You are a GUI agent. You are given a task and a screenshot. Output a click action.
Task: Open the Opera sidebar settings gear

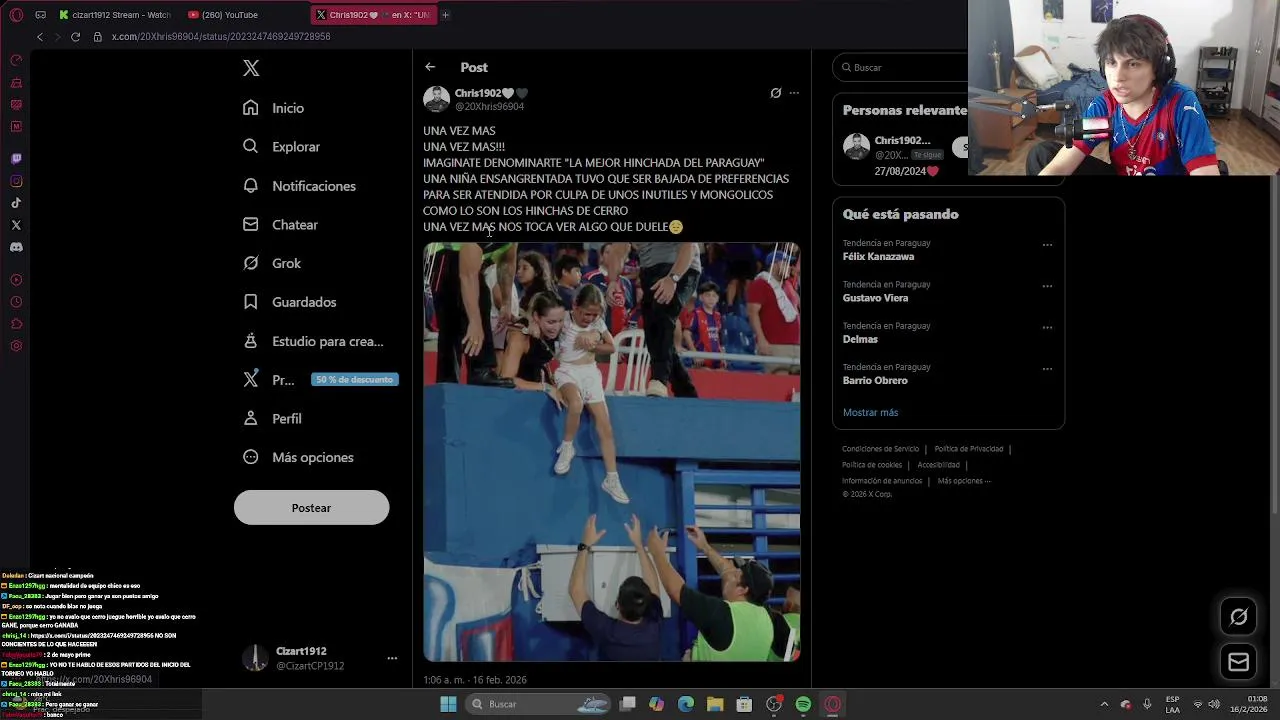pos(16,346)
